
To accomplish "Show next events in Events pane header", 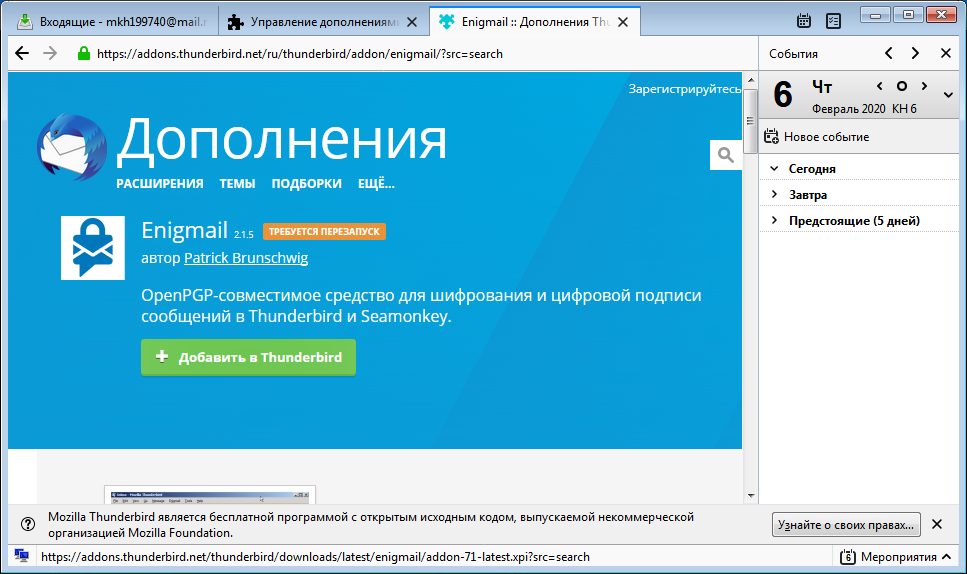I will (x=915, y=54).
